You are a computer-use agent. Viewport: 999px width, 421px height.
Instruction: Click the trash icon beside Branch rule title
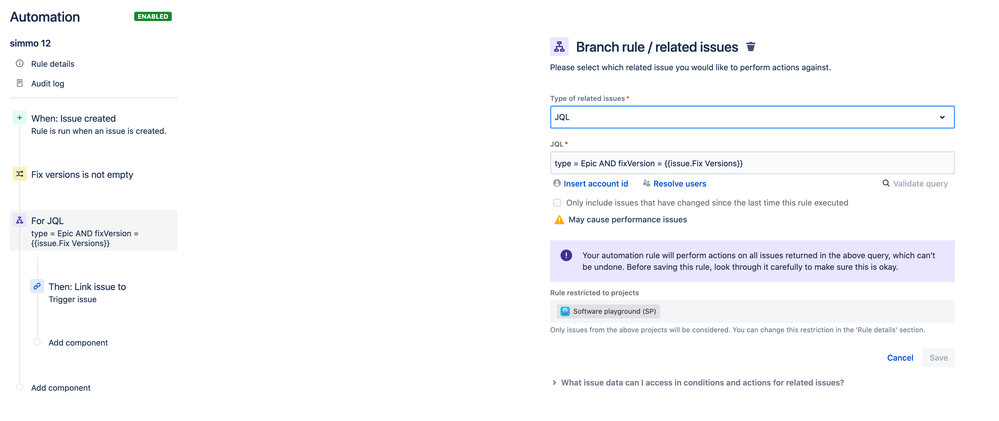click(751, 46)
